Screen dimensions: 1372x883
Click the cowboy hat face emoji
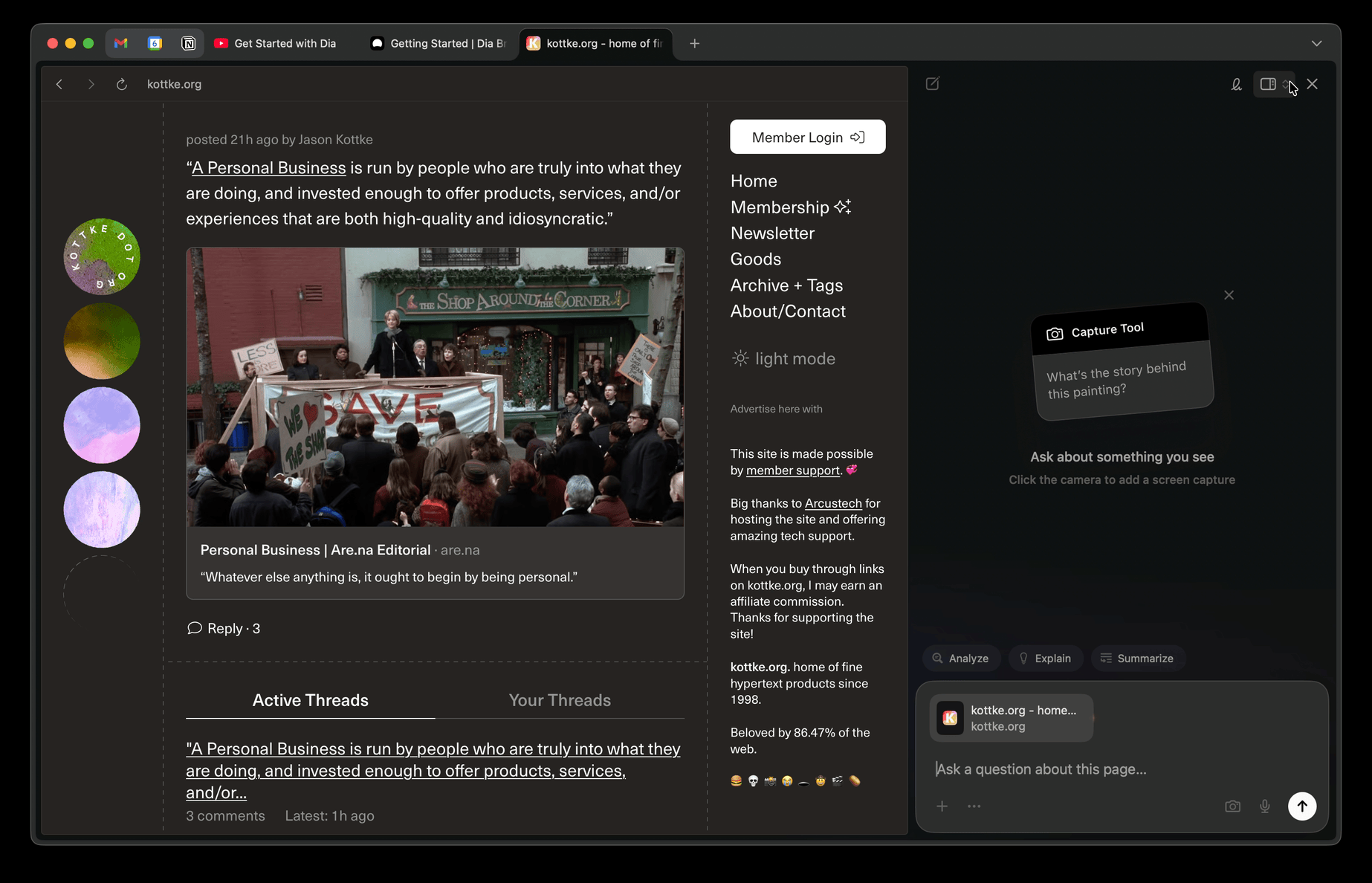821,780
